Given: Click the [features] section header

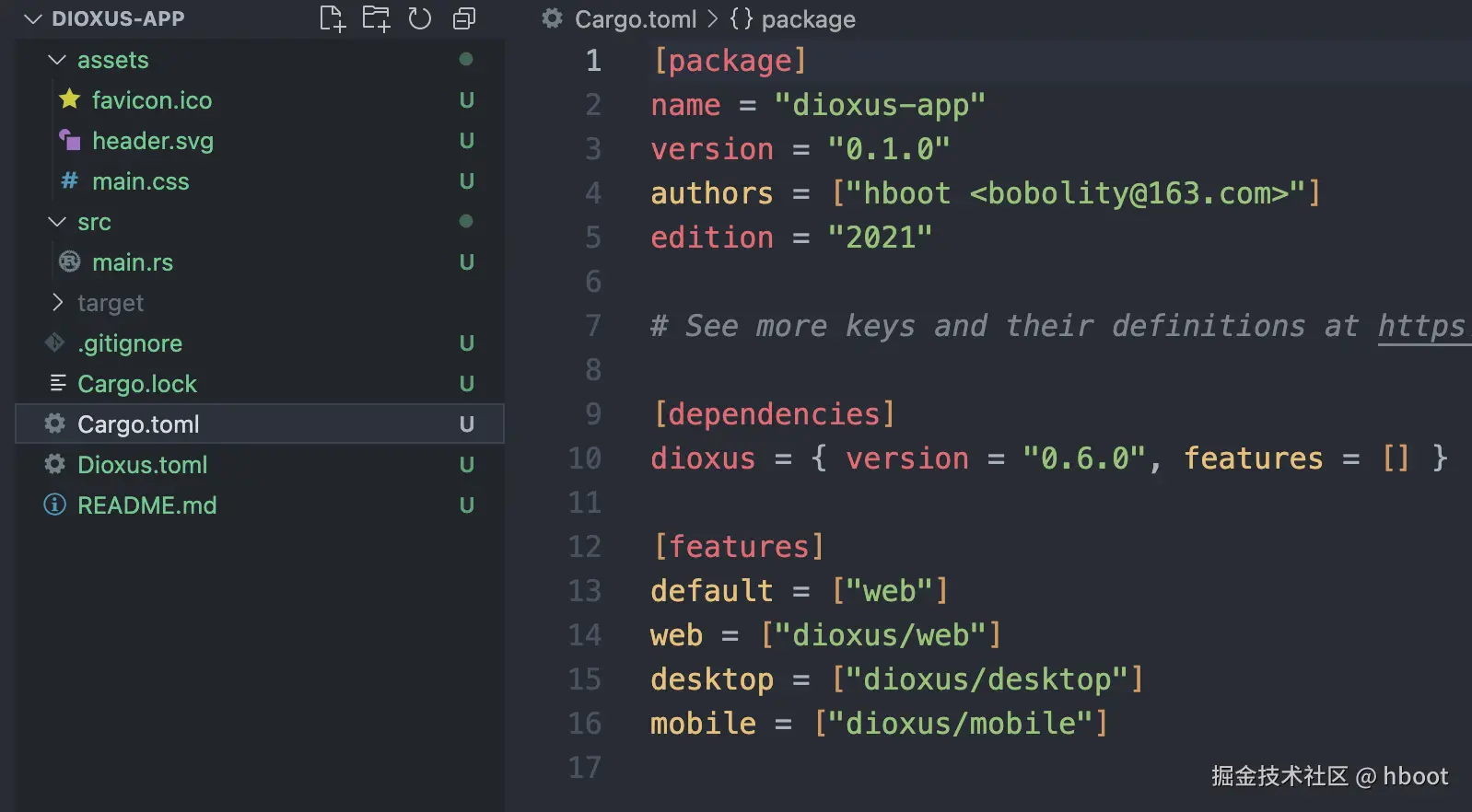Looking at the screenshot, I should (738, 547).
